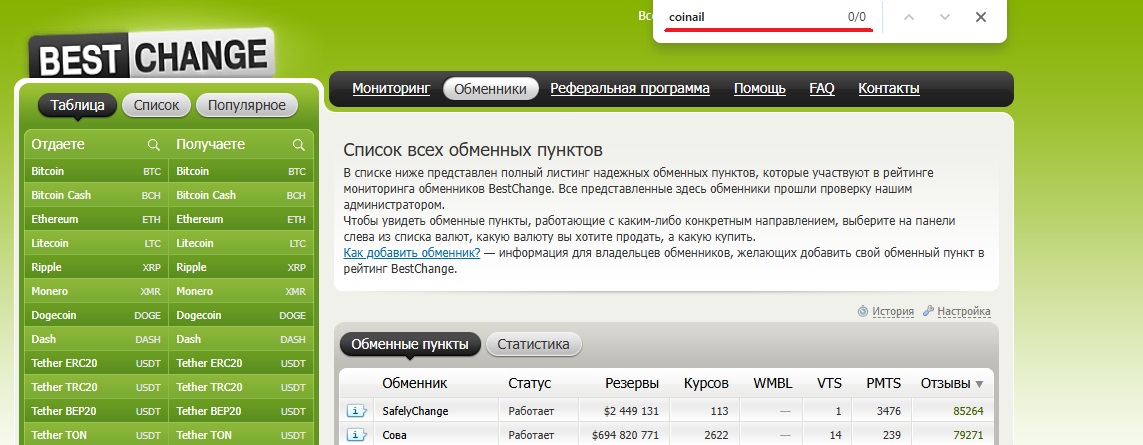Open the FAQ menu item
This screenshot has width=1143, height=445.
tap(822, 88)
